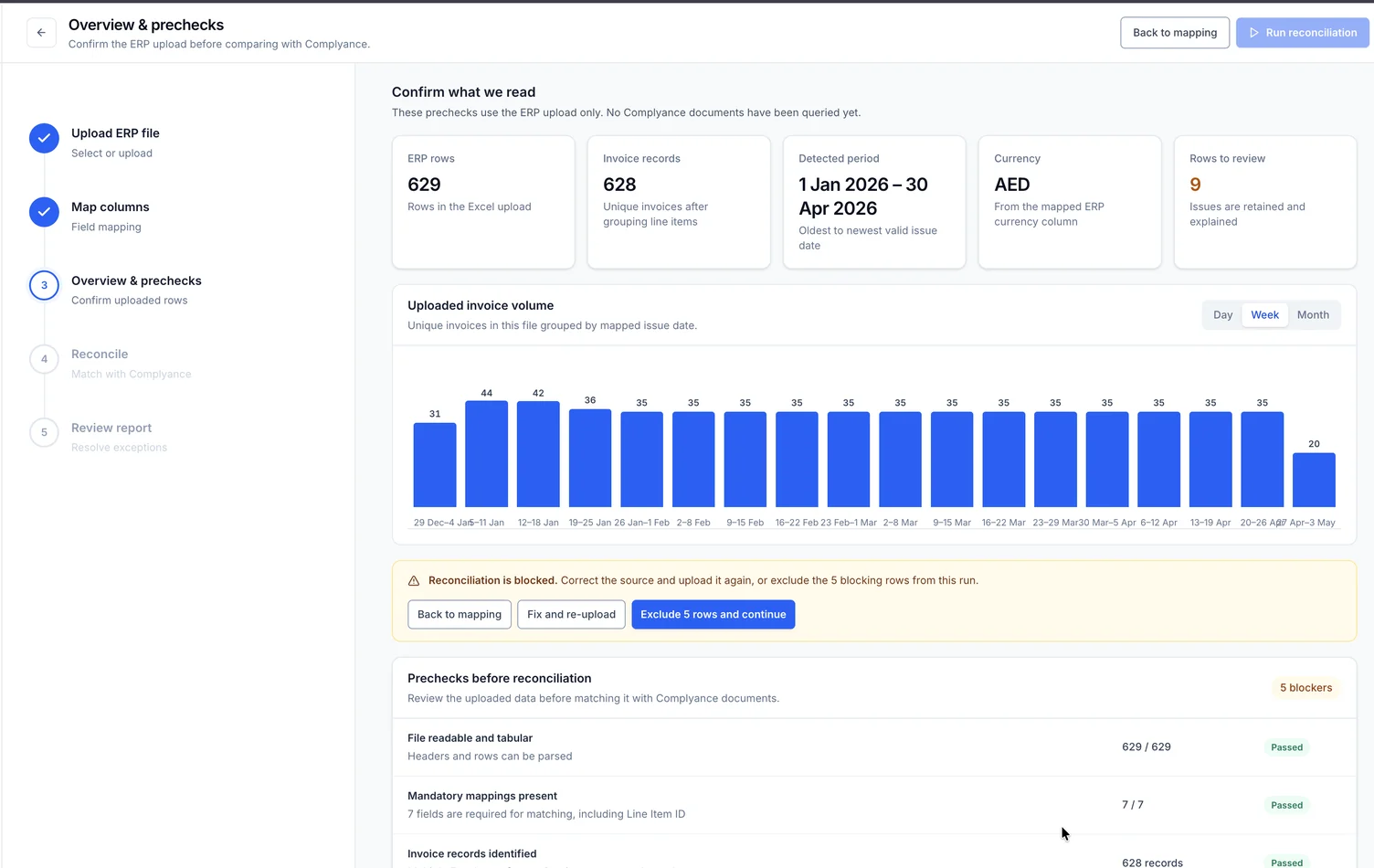The height and width of the screenshot is (868, 1374).
Task: Click the Invoice records card showing 628
Action: pos(679,202)
